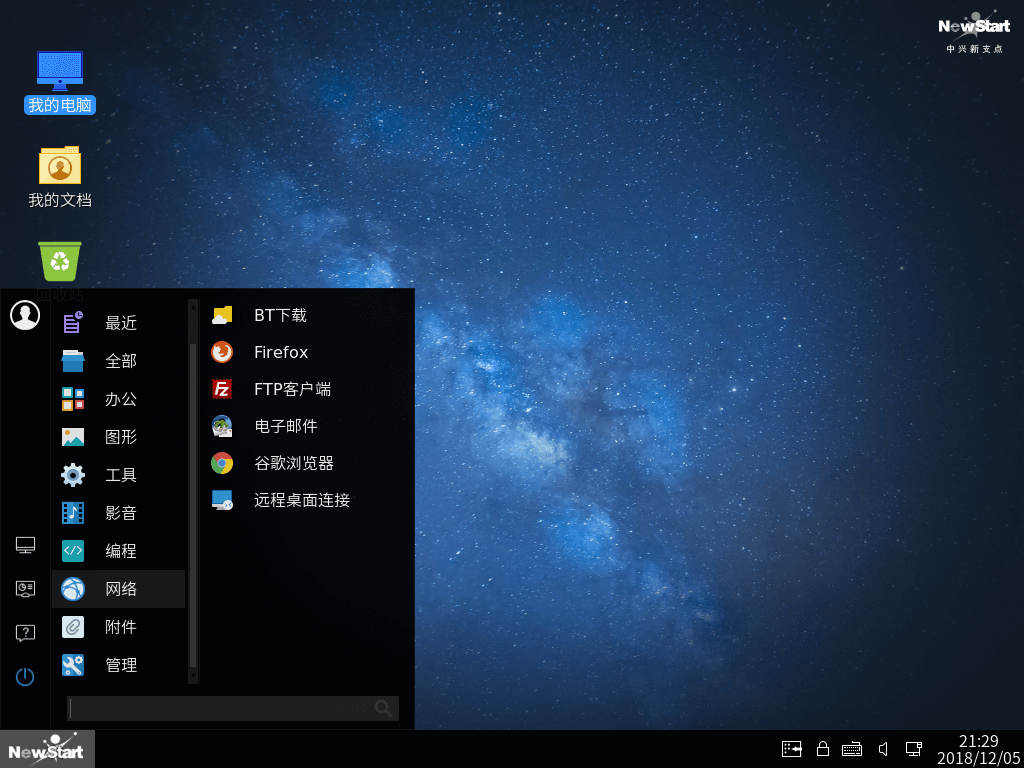Viewport: 1024px width, 768px height.
Task: Click the NewStart start button
Action: (47, 749)
